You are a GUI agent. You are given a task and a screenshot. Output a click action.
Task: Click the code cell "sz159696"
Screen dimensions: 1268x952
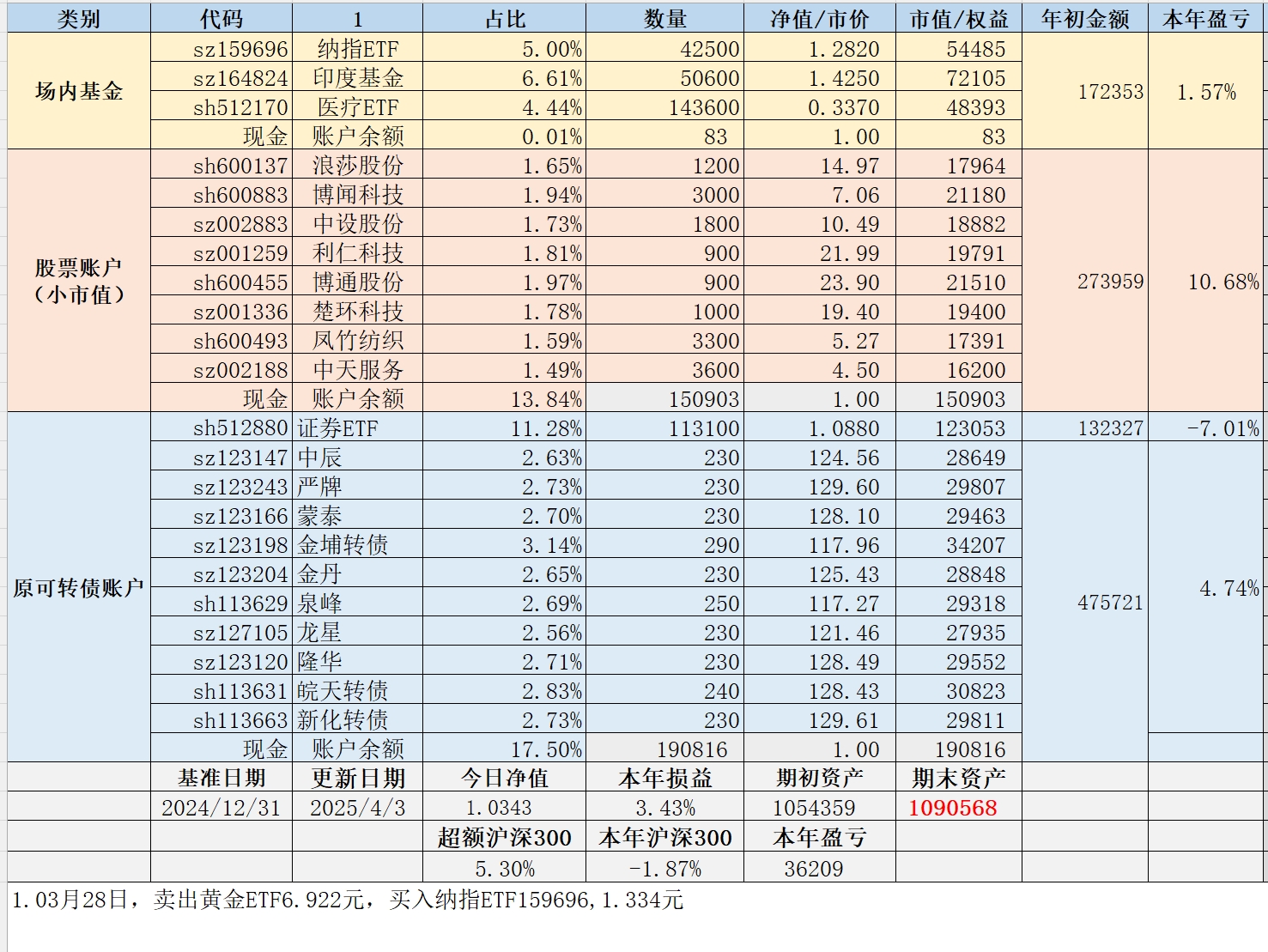click(x=221, y=49)
